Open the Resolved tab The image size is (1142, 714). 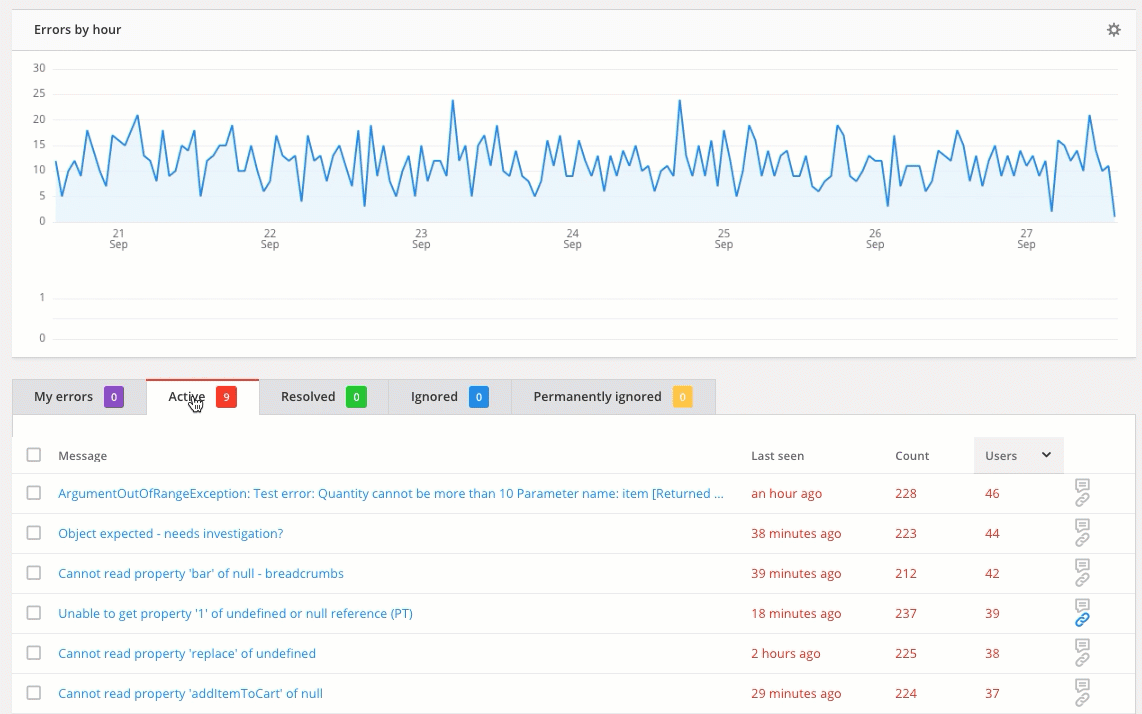click(x=323, y=397)
